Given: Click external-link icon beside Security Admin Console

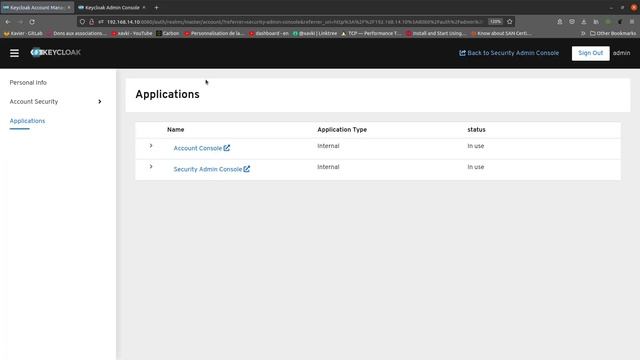Looking at the screenshot, I should tap(247, 169).
